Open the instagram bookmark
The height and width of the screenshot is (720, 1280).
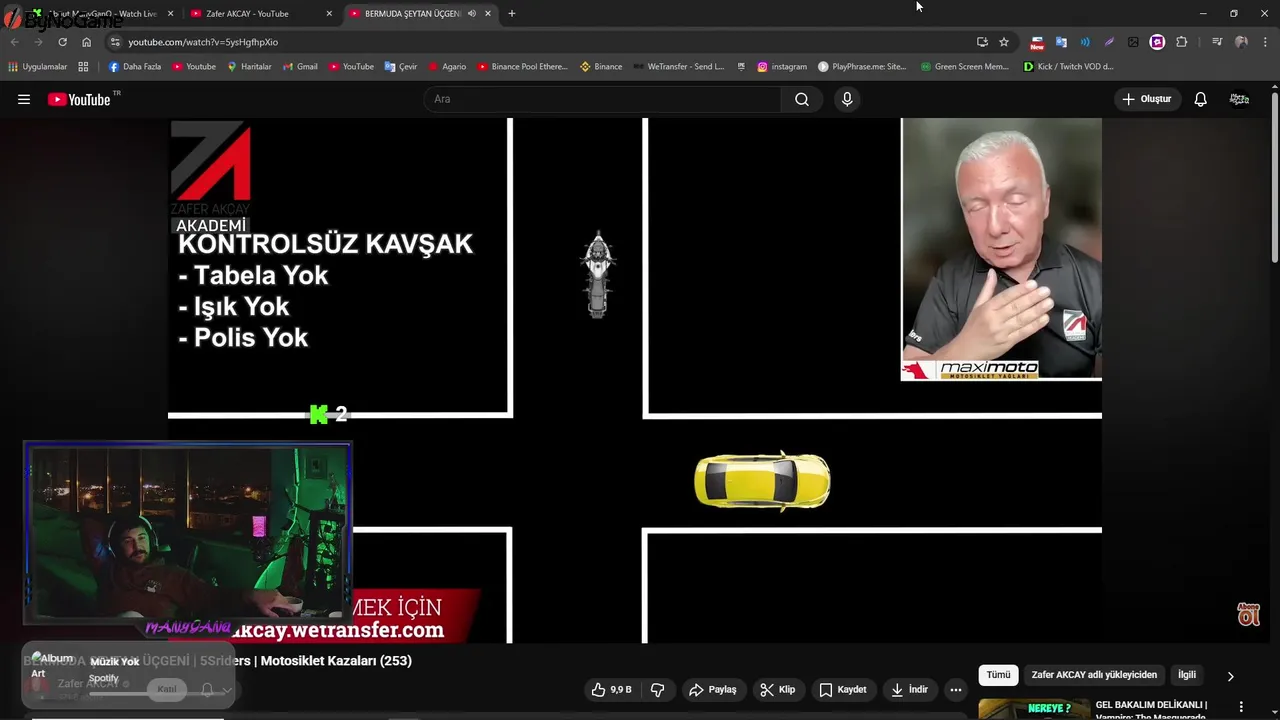tap(782, 67)
